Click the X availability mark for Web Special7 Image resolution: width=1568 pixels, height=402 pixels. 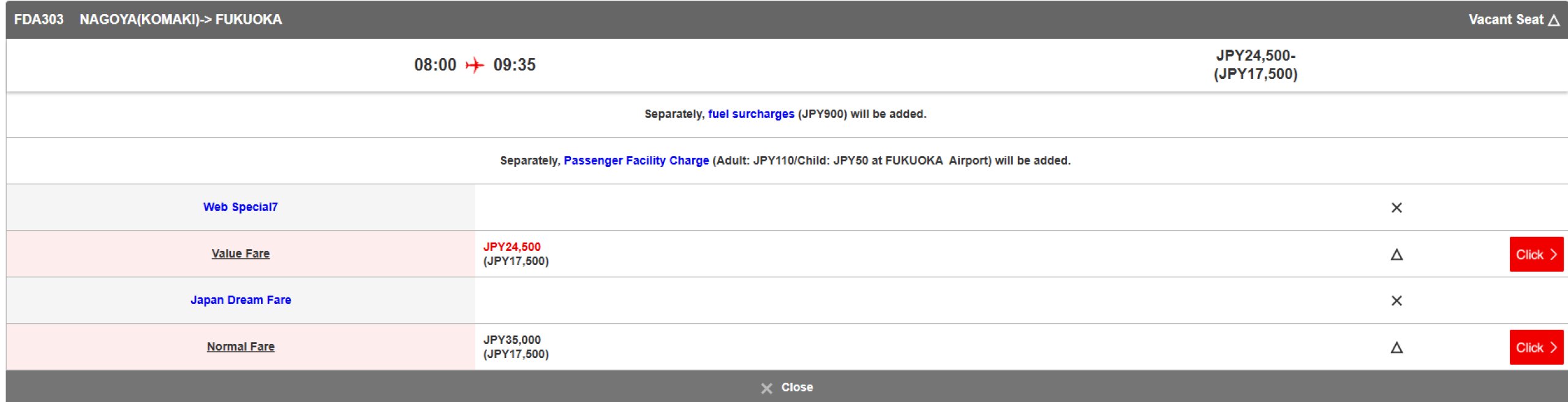tap(1396, 208)
